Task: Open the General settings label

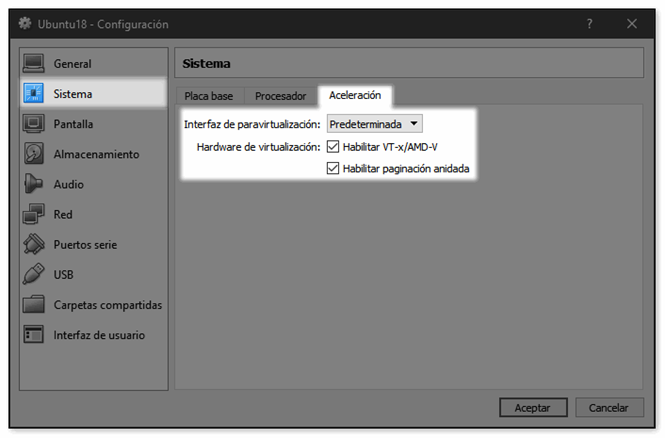Action: [72, 64]
